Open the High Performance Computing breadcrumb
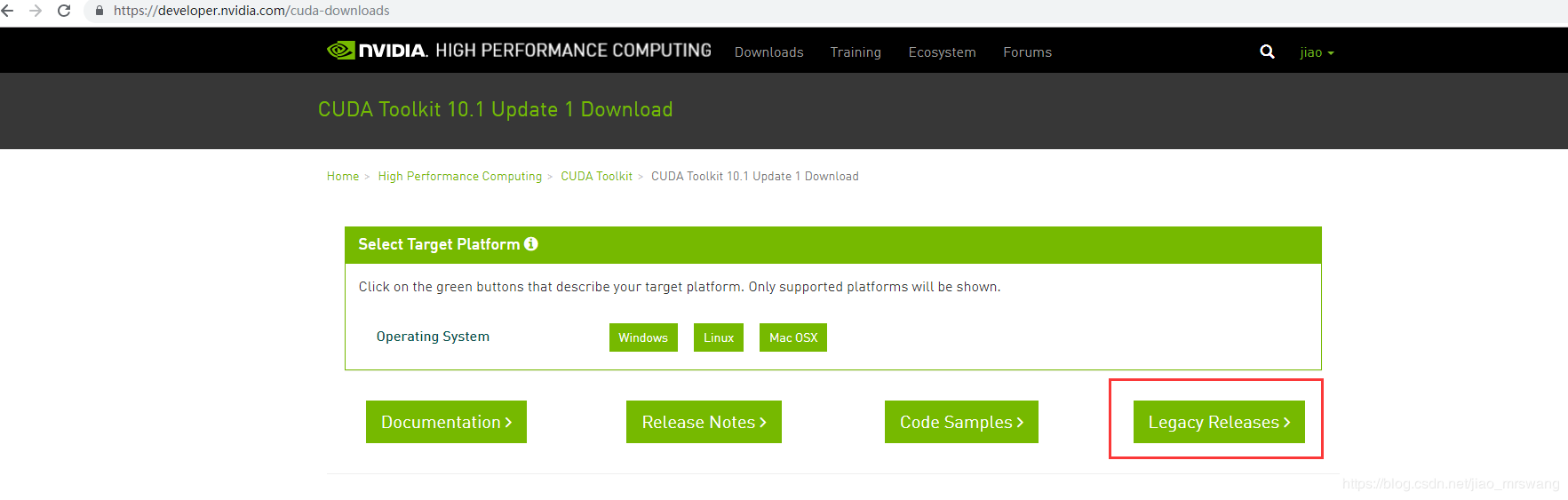 click(x=460, y=177)
